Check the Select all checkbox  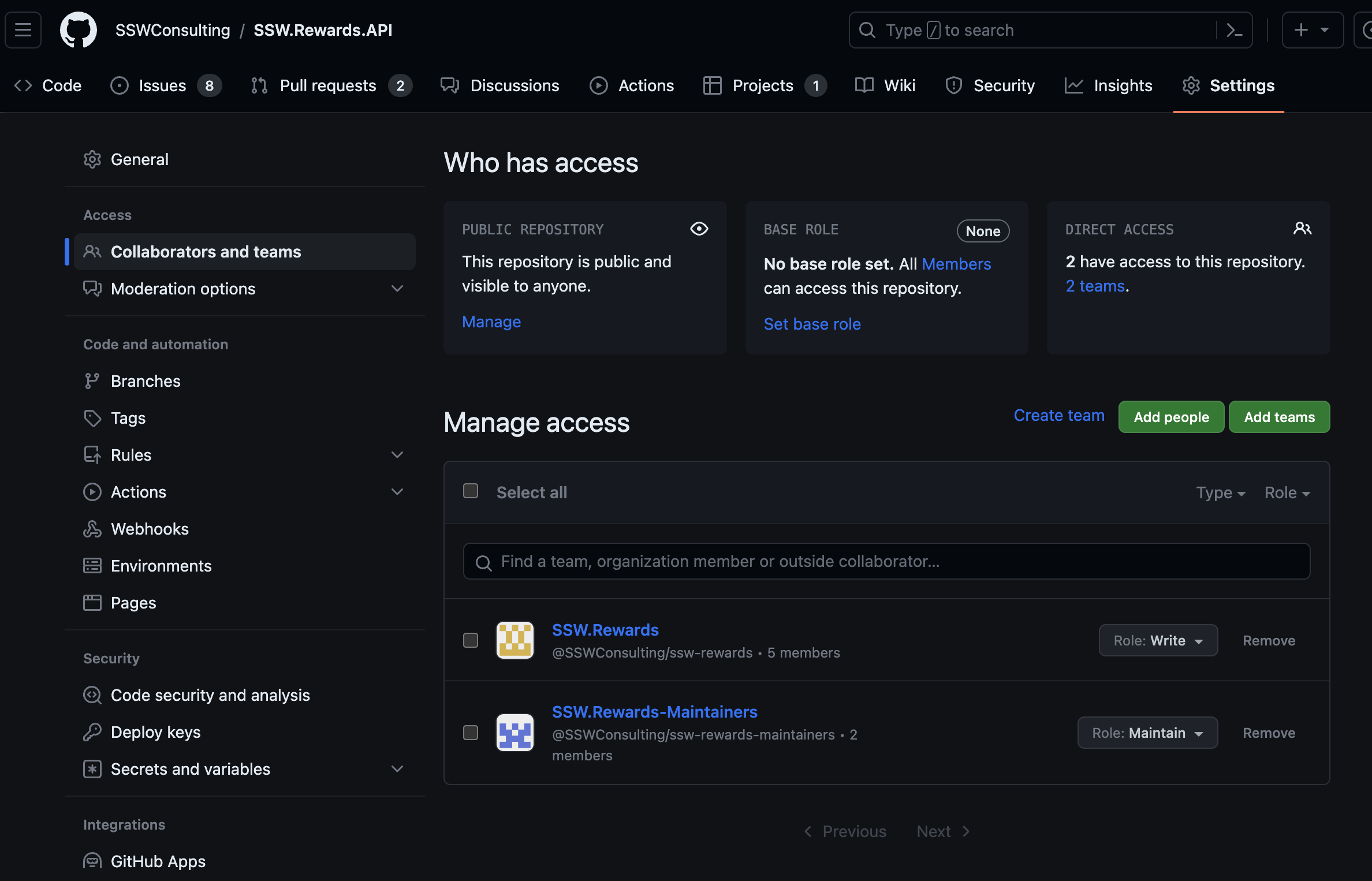[471, 491]
